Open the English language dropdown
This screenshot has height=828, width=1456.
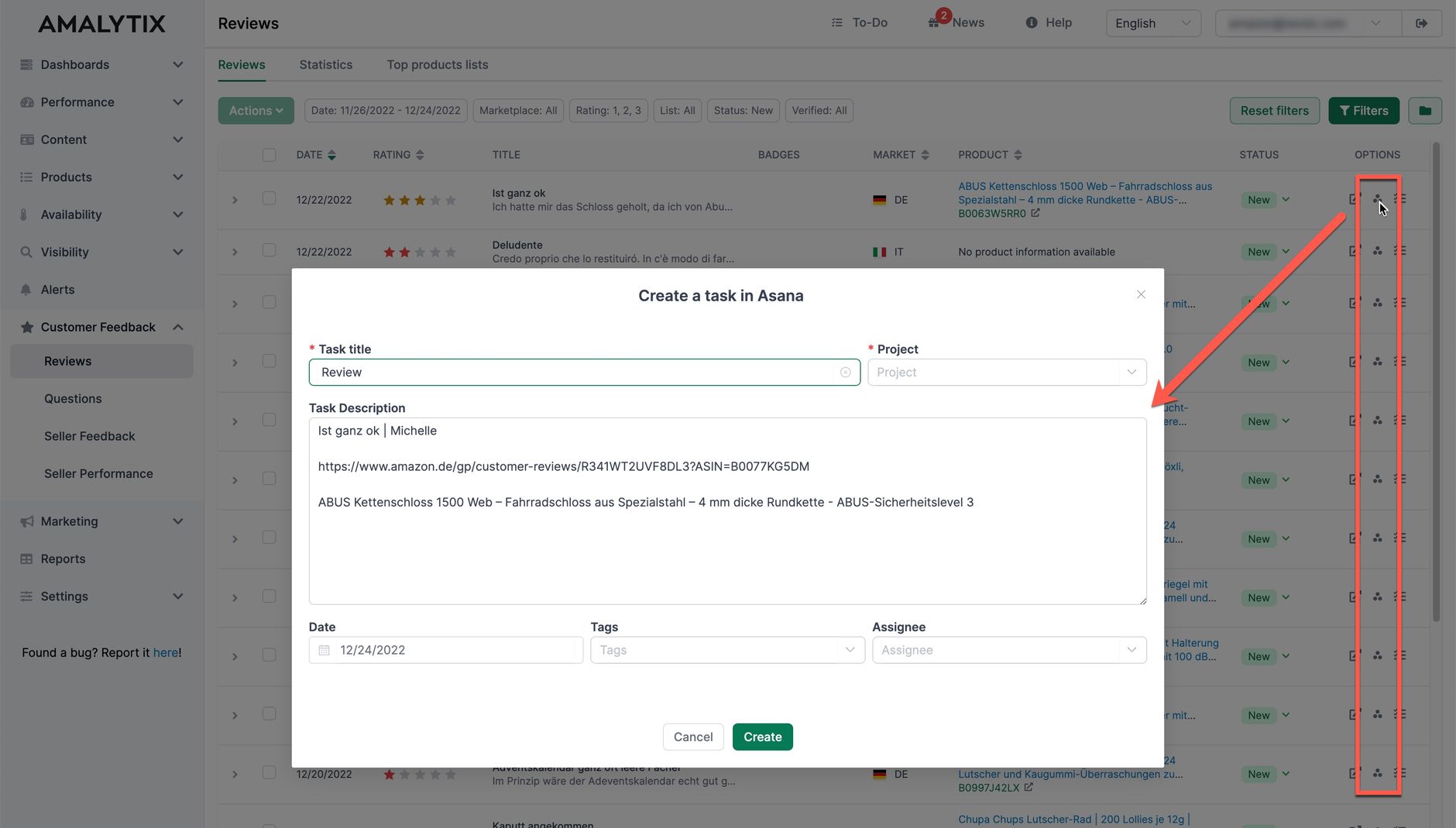1153,23
